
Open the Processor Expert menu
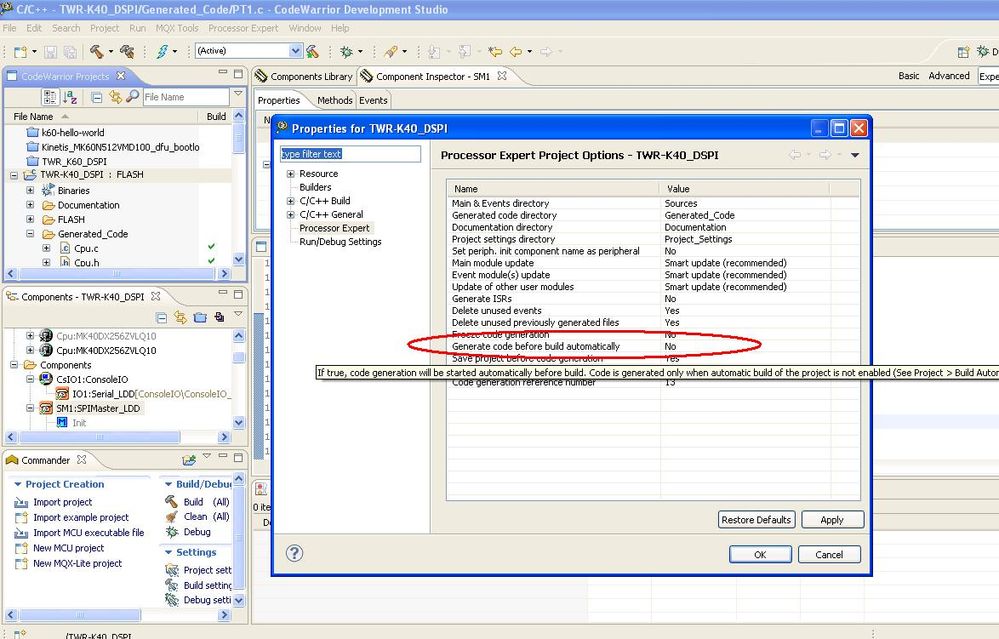tap(243, 28)
